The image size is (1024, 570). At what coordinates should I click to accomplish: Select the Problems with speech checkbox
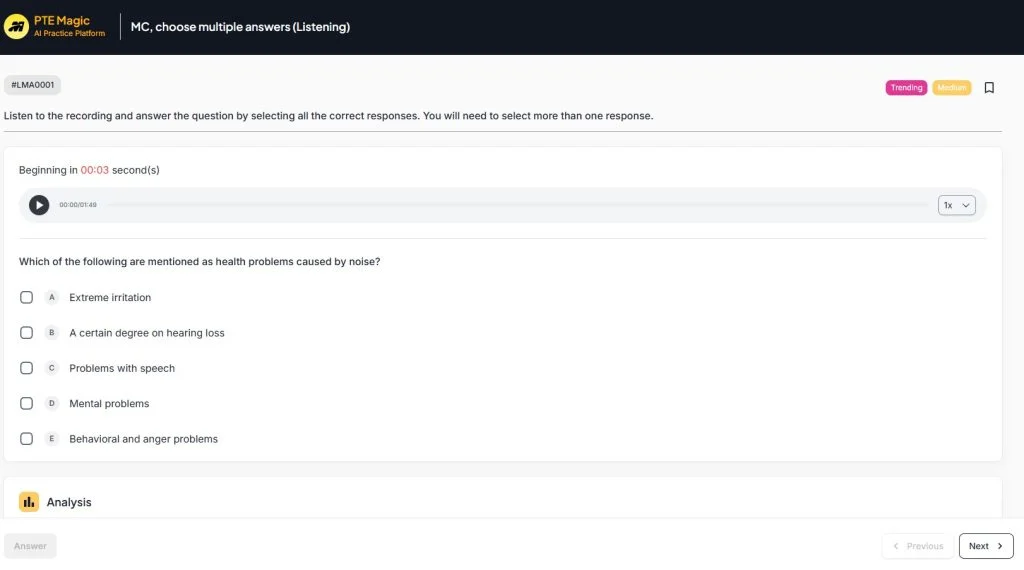click(x=27, y=368)
